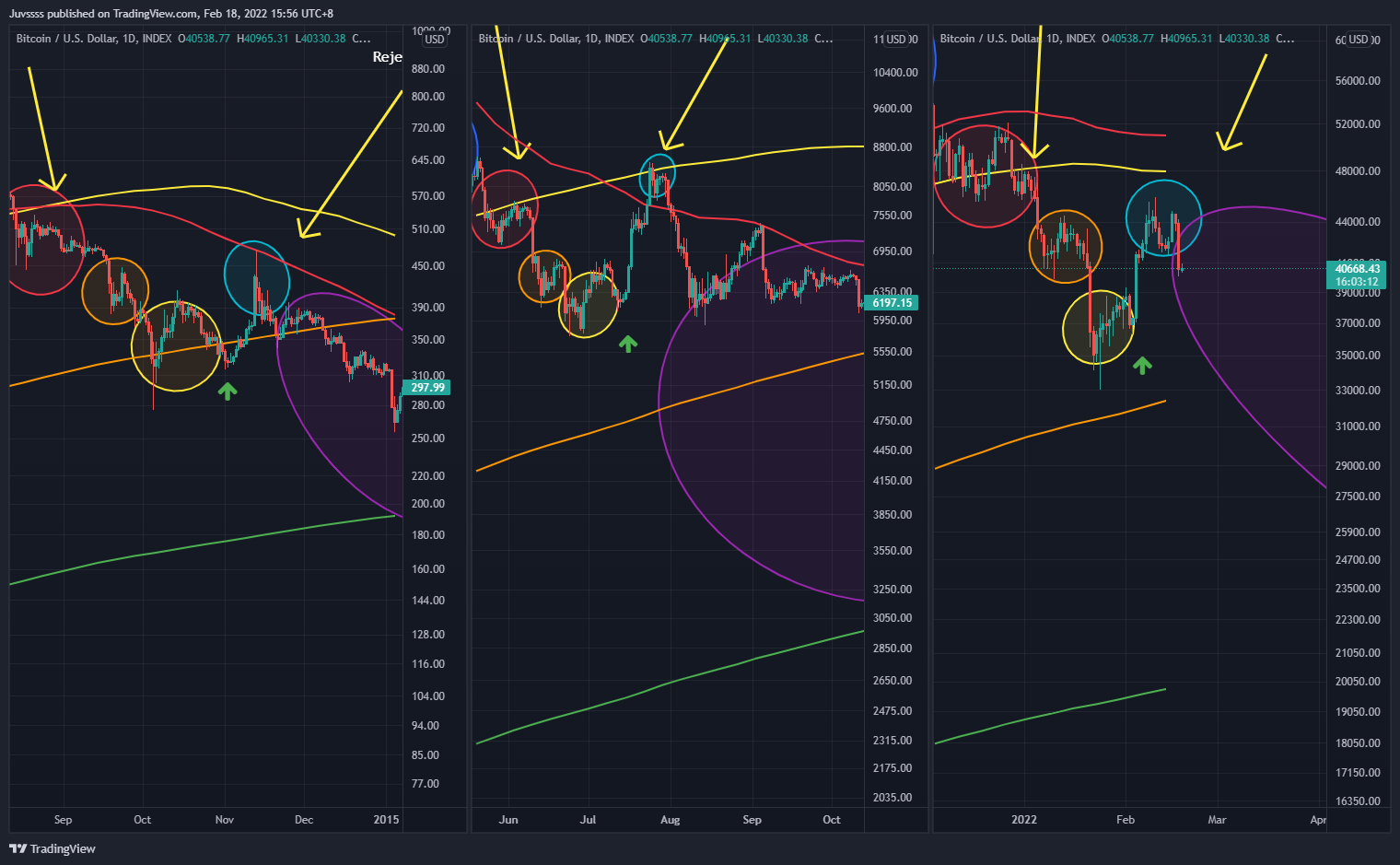Screen dimensions: 1400x865
Task: Open the USD currency selector in right chart
Action: [1359, 39]
